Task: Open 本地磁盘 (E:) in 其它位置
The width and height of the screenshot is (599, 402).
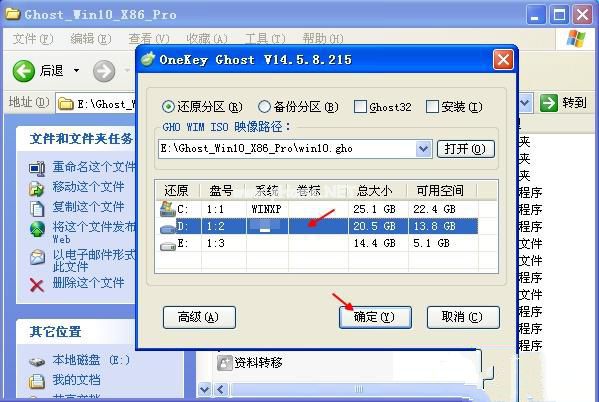Action: [x=91, y=360]
